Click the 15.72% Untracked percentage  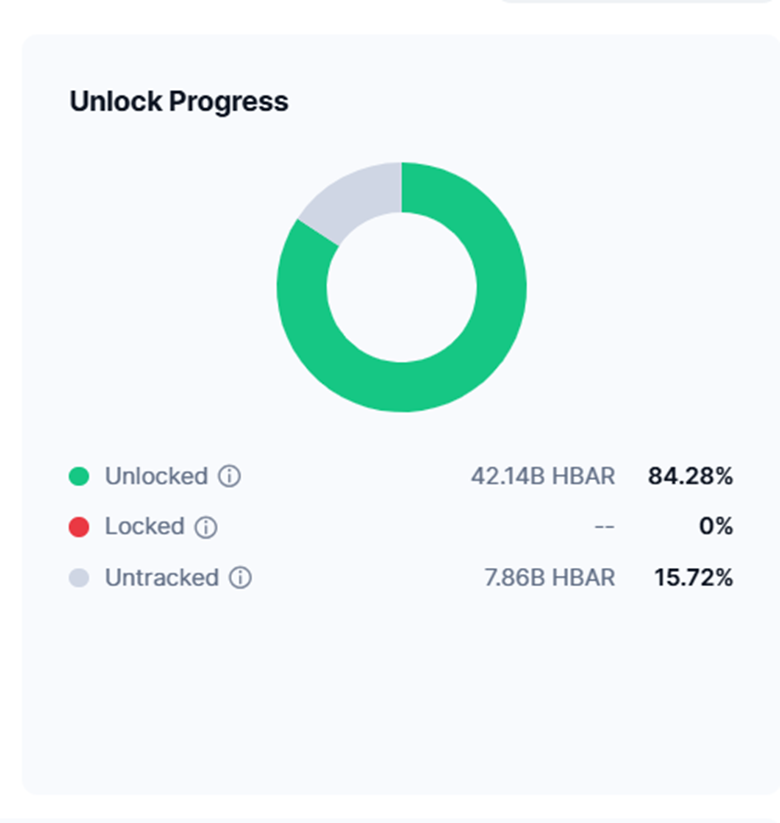tap(693, 578)
